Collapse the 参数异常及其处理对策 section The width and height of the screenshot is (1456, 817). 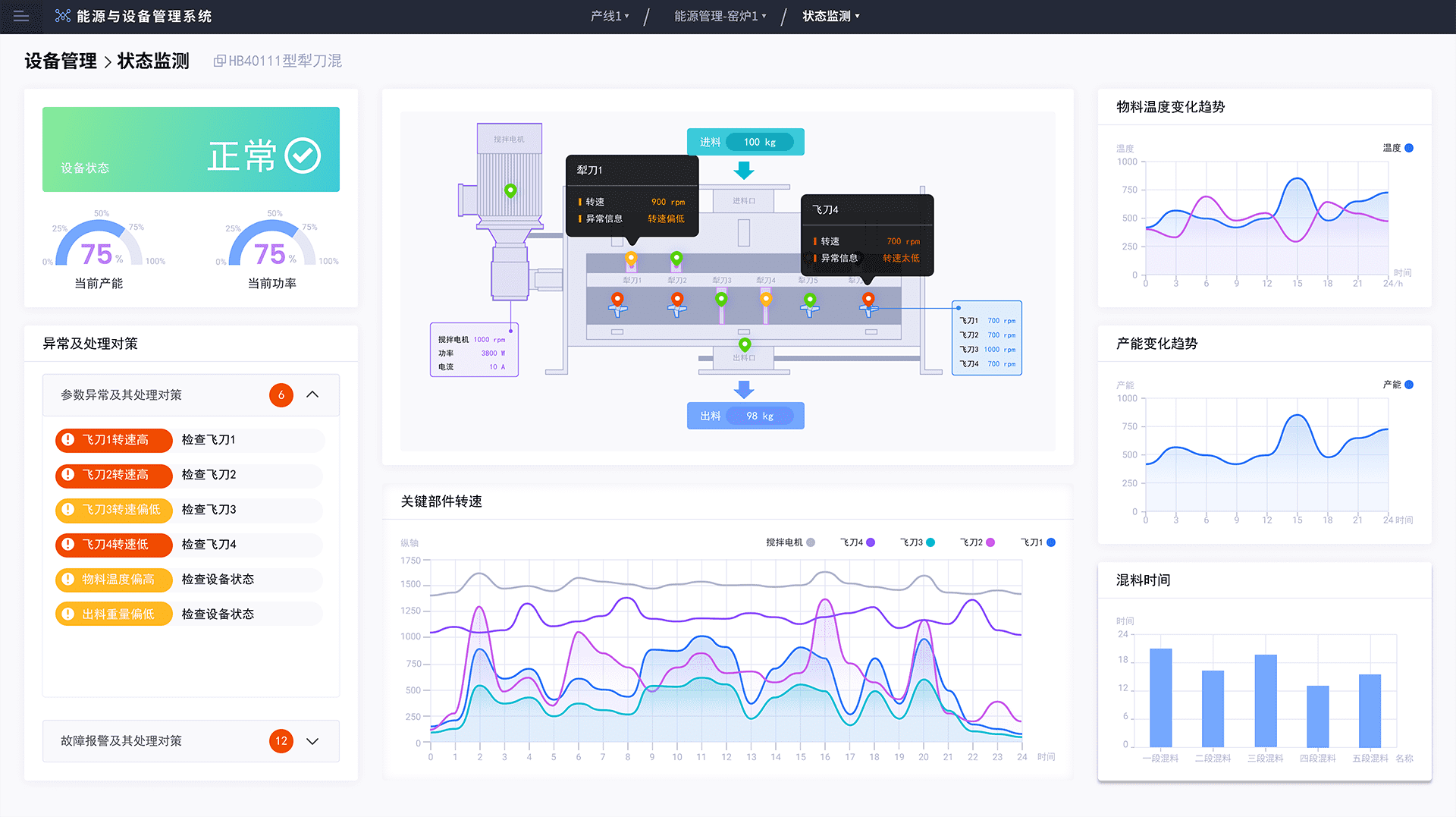coord(312,395)
